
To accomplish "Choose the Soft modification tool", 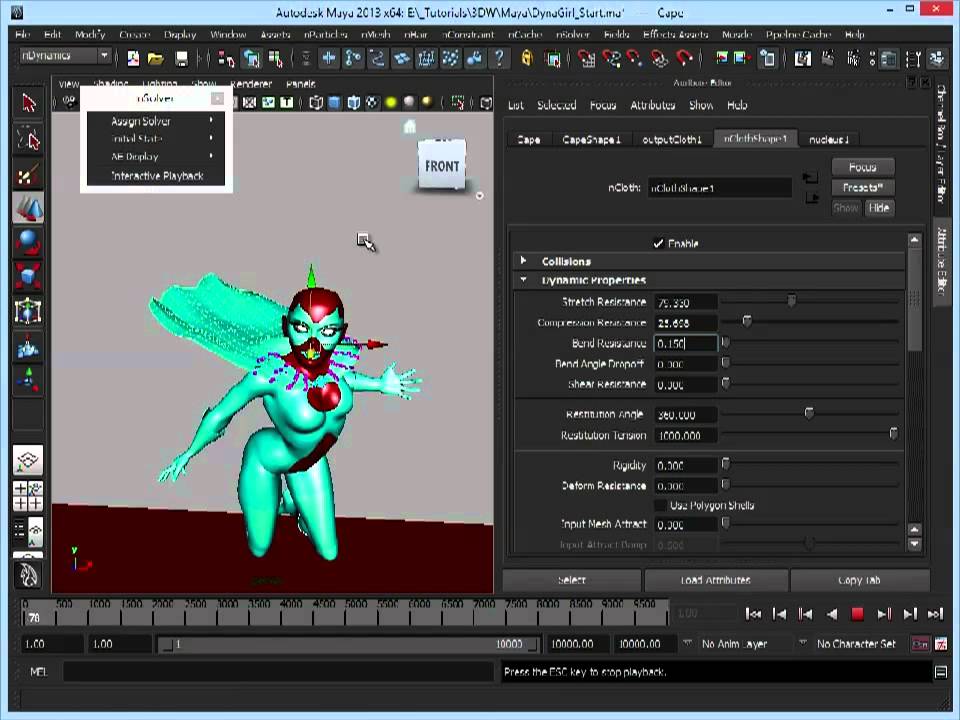I will [x=28, y=347].
